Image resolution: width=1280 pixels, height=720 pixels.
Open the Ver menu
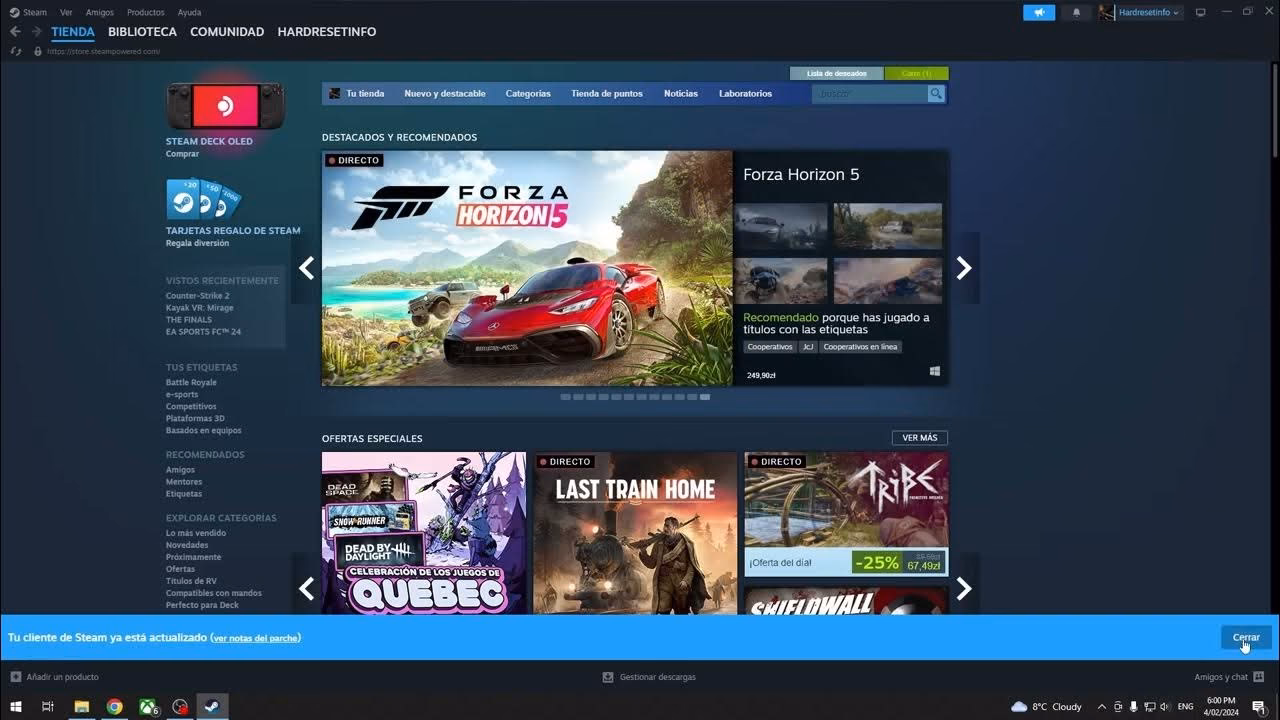(66, 12)
